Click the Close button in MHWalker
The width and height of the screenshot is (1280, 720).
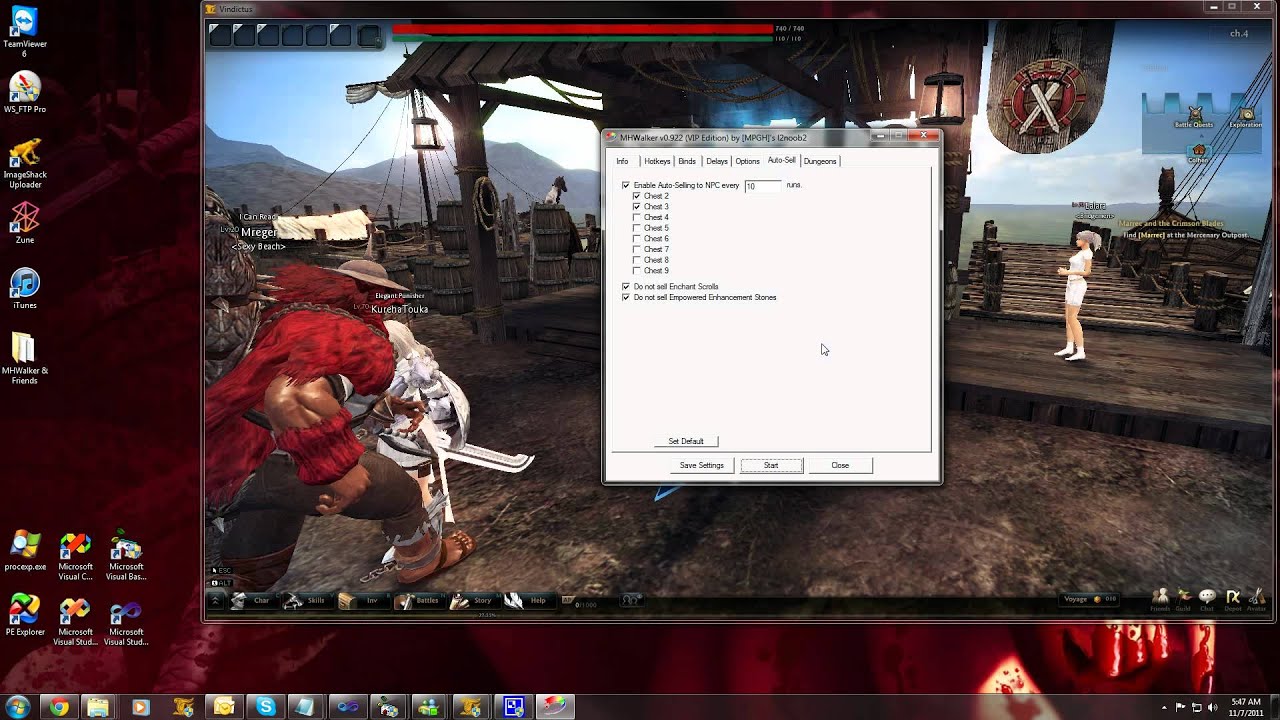pos(840,465)
